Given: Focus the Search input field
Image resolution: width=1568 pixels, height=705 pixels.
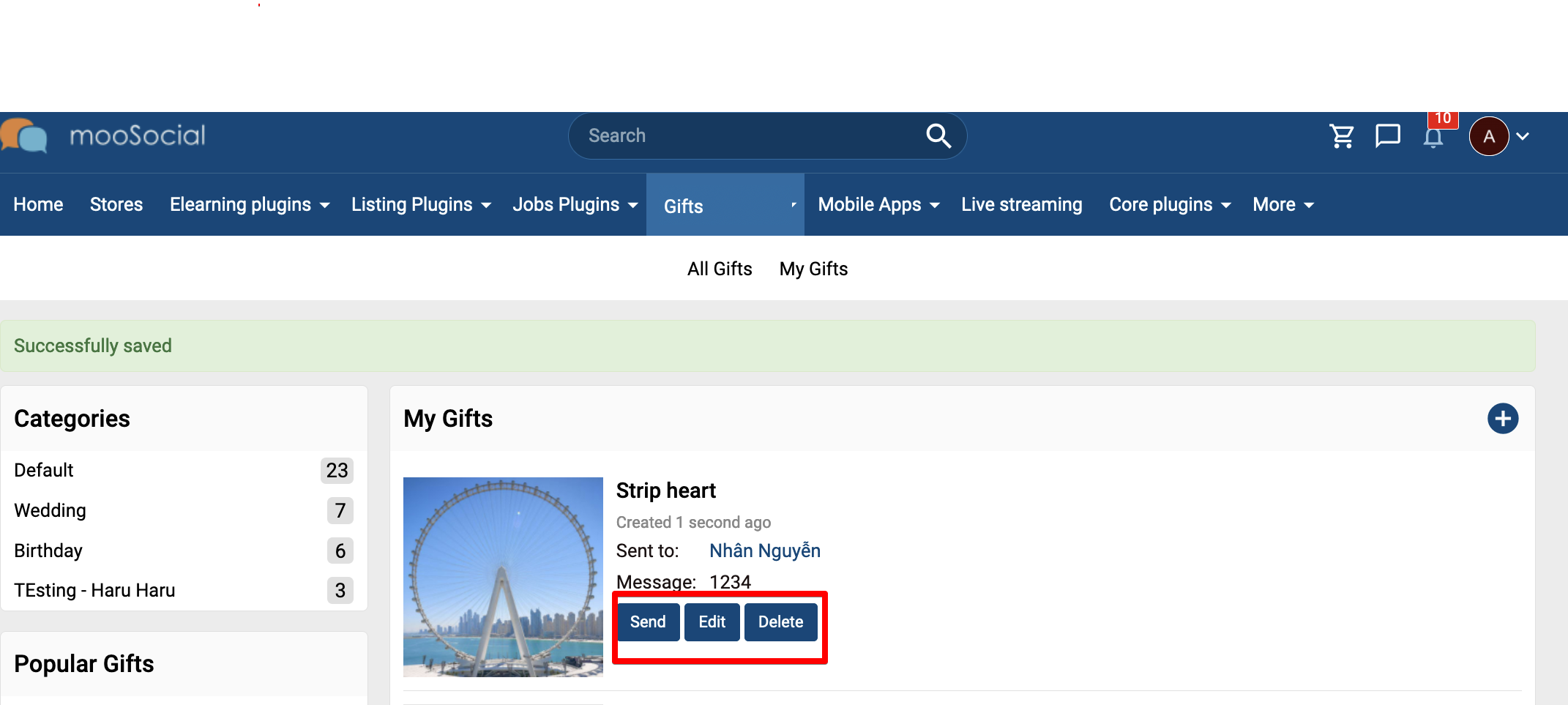Looking at the screenshot, I should (x=747, y=135).
